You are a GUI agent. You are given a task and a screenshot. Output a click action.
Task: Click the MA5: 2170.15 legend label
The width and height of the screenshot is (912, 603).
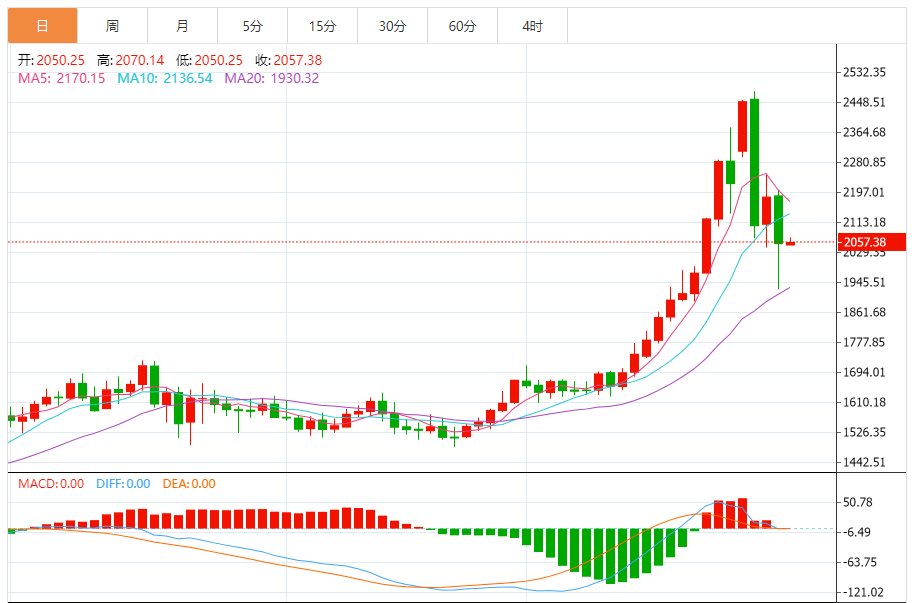[62, 78]
